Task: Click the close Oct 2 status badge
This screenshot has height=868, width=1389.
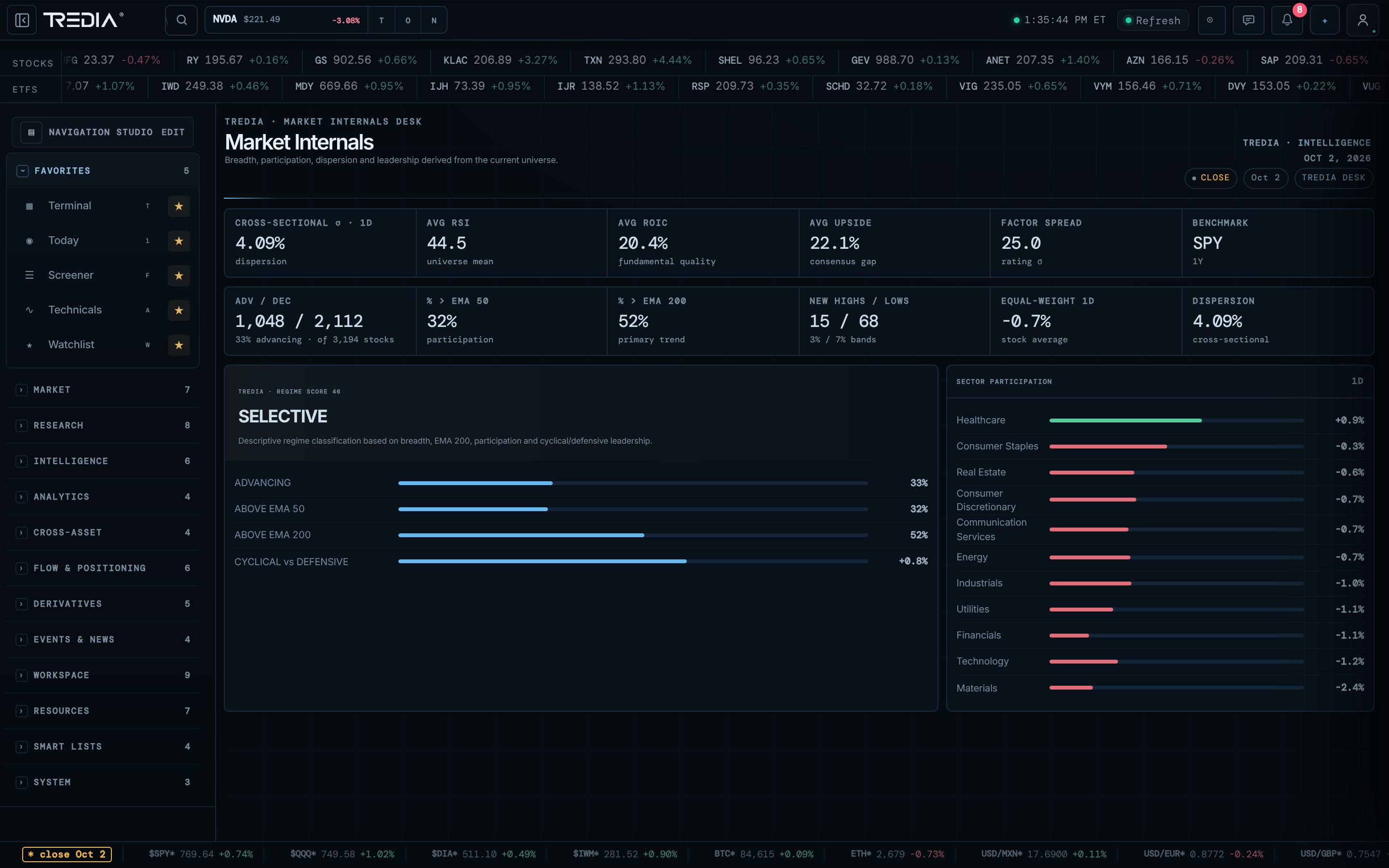Action: click(x=67, y=854)
